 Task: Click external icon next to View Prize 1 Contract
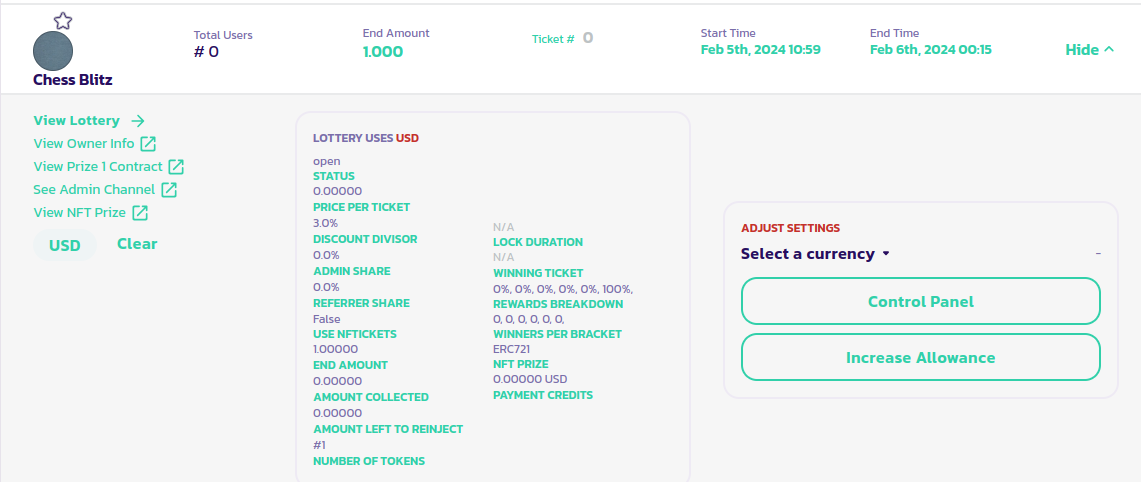[x=176, y=167]
